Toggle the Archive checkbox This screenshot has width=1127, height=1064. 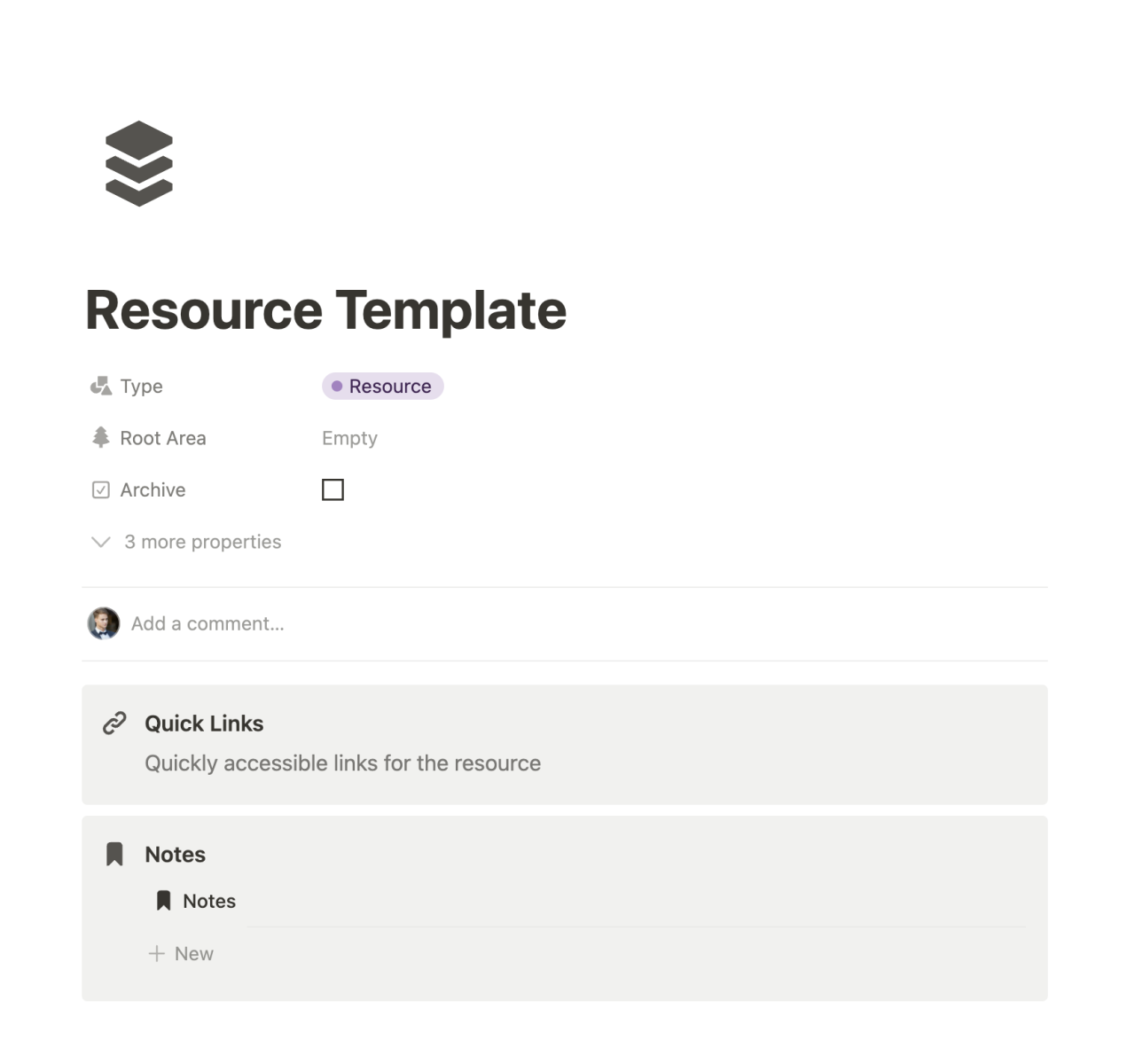(x=333, y=489)
